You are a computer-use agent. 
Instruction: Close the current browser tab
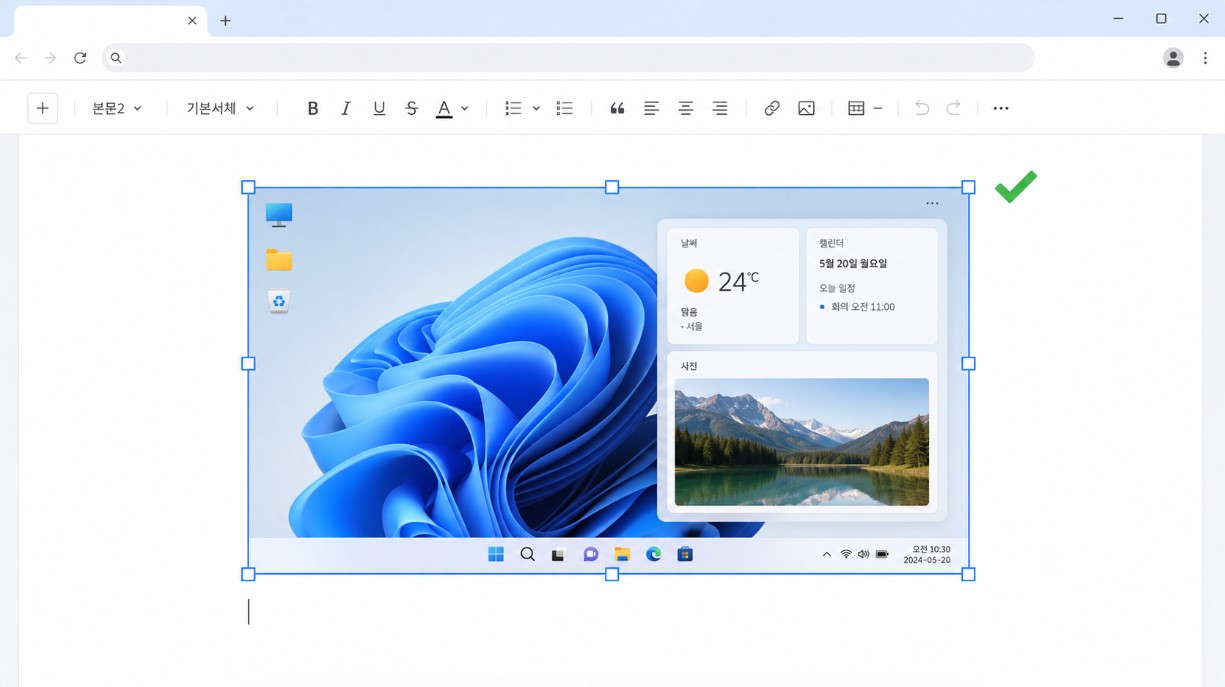coord(192,20)
